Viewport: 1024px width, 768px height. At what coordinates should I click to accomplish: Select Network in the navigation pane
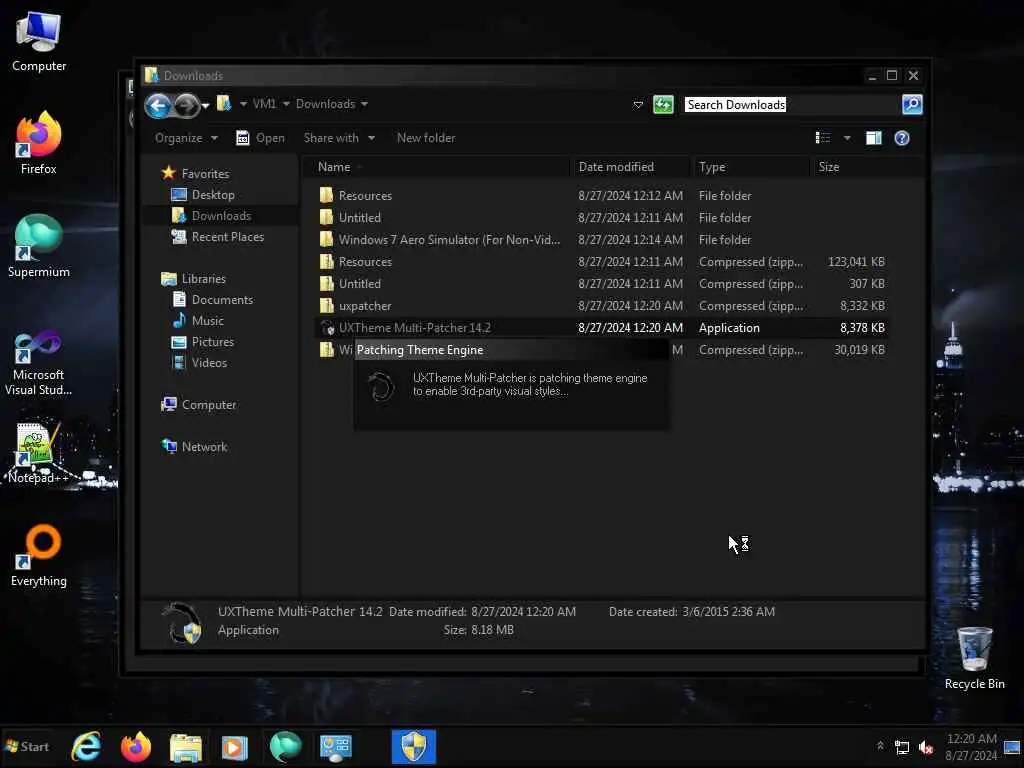click(195, 447)
